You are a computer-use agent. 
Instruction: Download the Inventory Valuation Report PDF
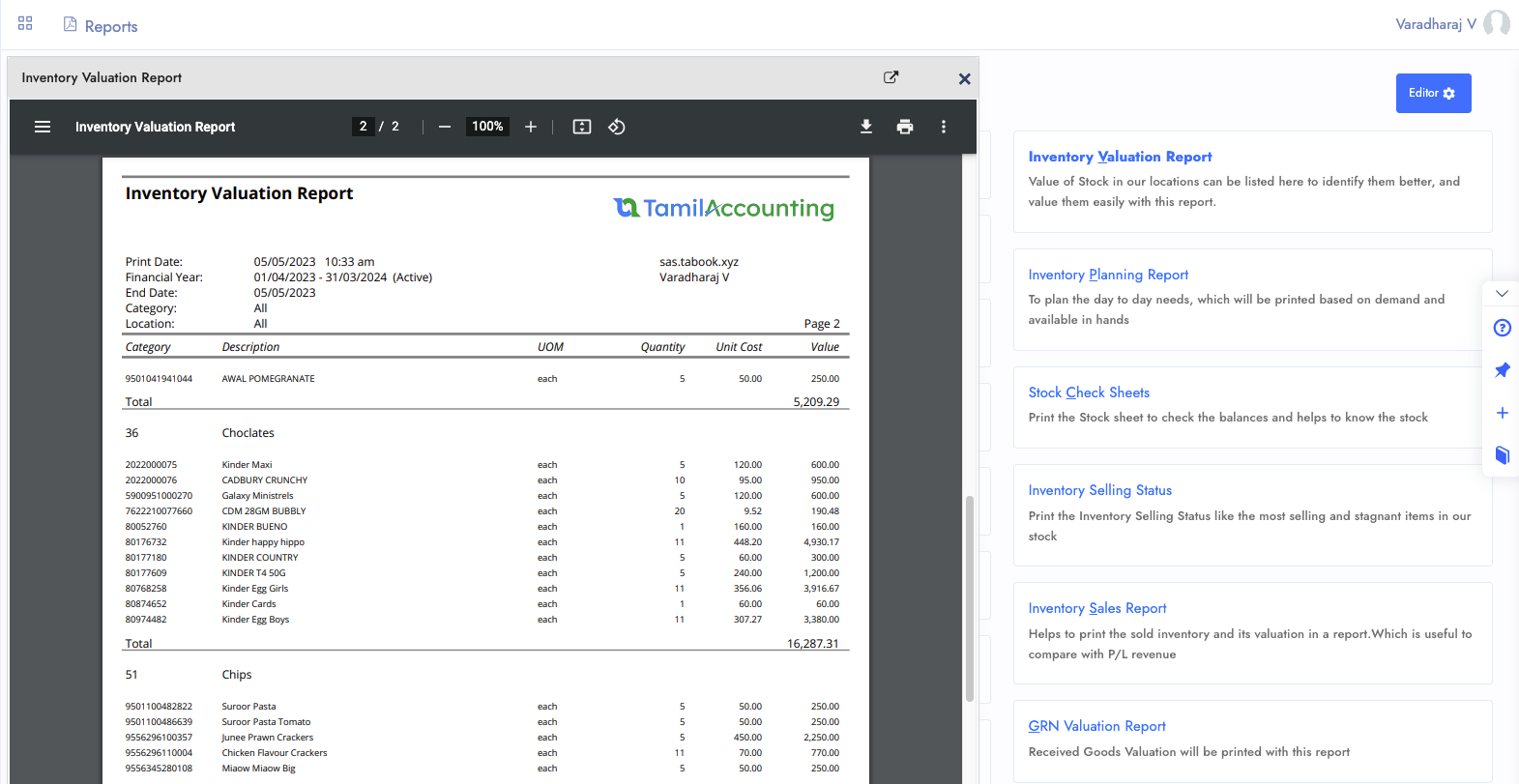(866, 127)
